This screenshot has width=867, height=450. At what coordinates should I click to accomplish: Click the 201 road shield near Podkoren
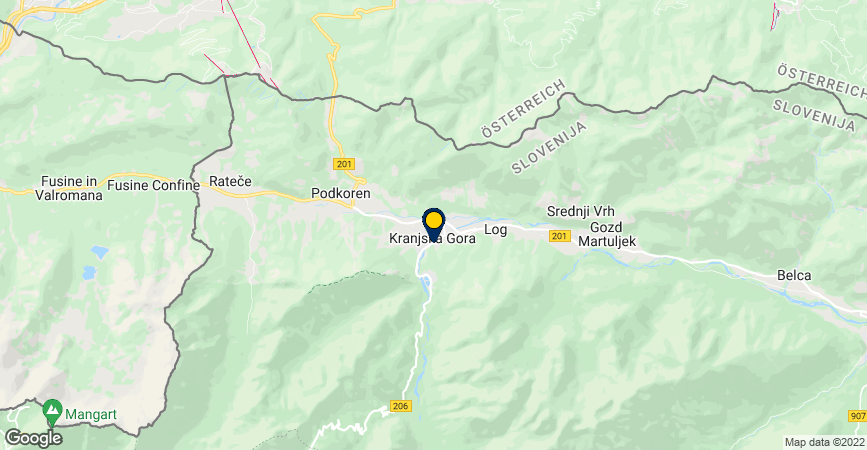tap(344, 164)
